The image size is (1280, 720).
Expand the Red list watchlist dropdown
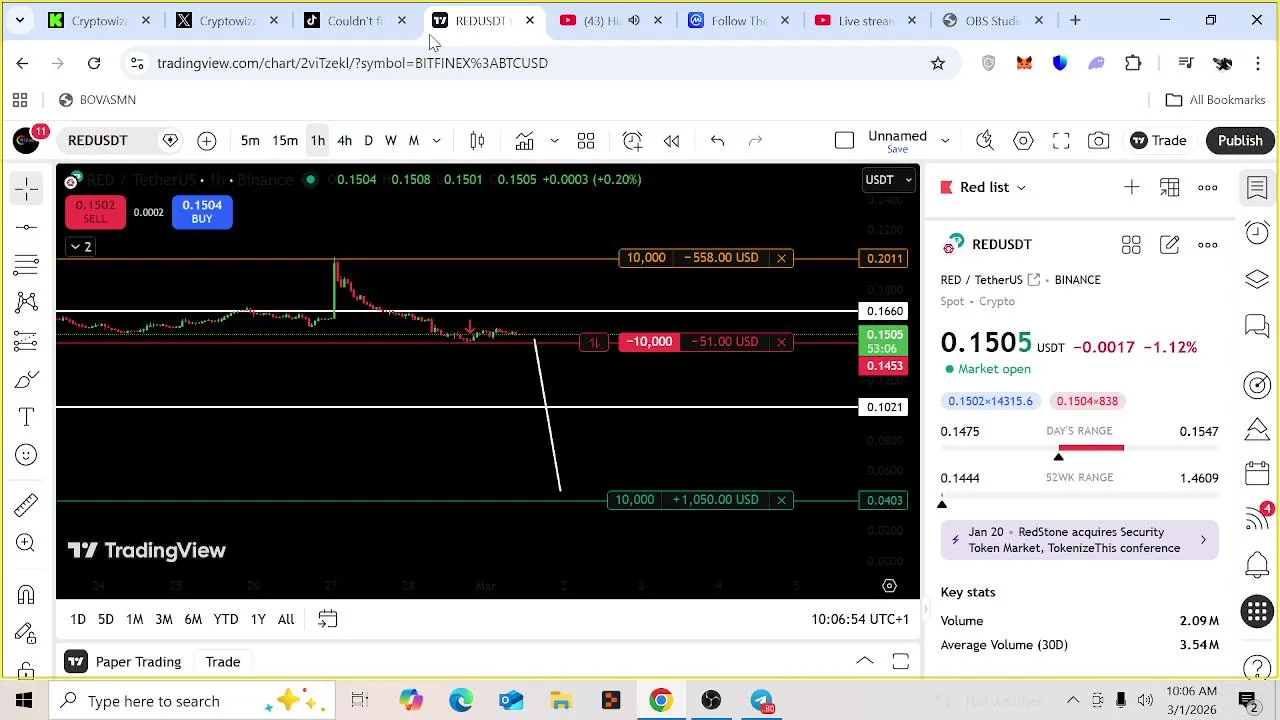(1021, 187)
